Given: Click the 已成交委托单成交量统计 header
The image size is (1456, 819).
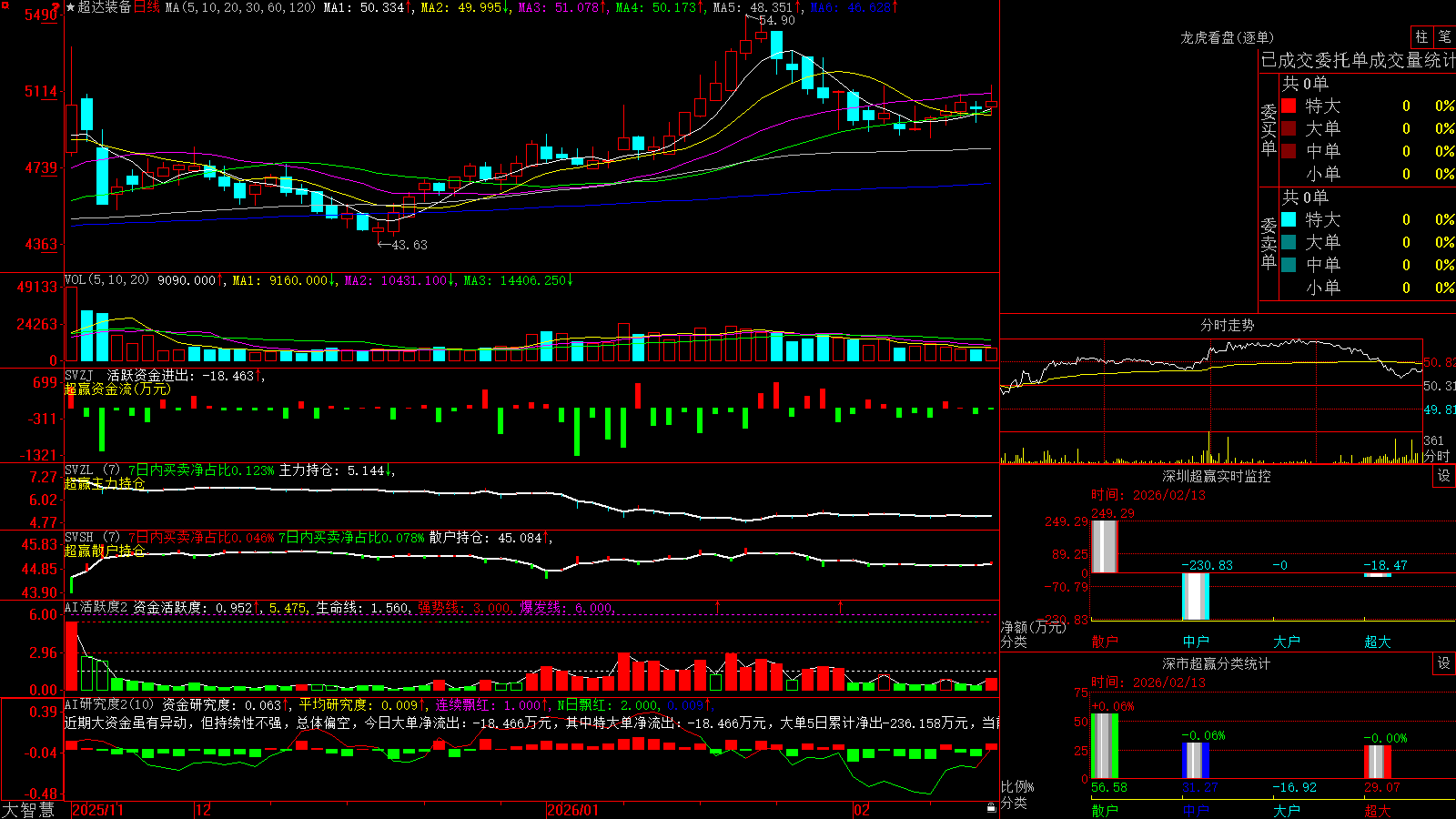Looking at the screenshot, I should point(1358,60).
